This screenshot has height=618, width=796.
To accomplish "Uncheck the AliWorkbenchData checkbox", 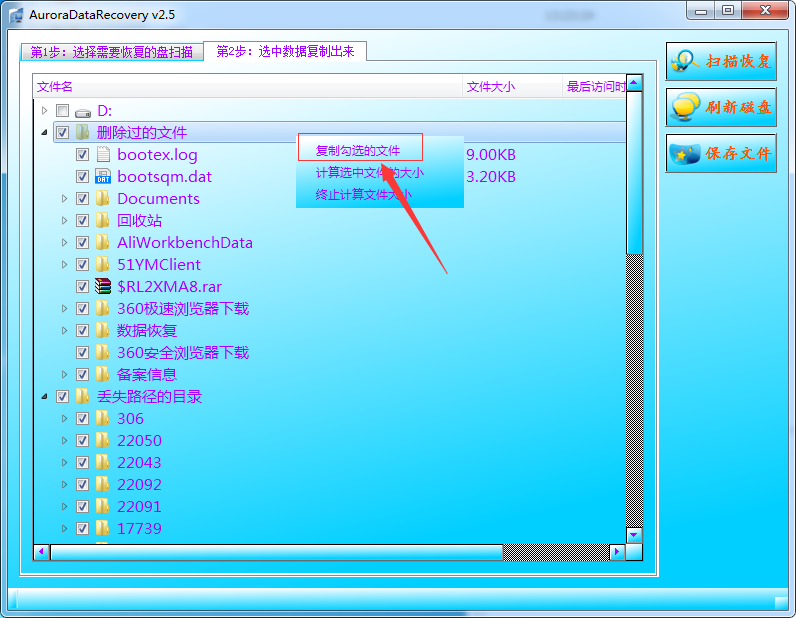I will (x=82, y=243).
